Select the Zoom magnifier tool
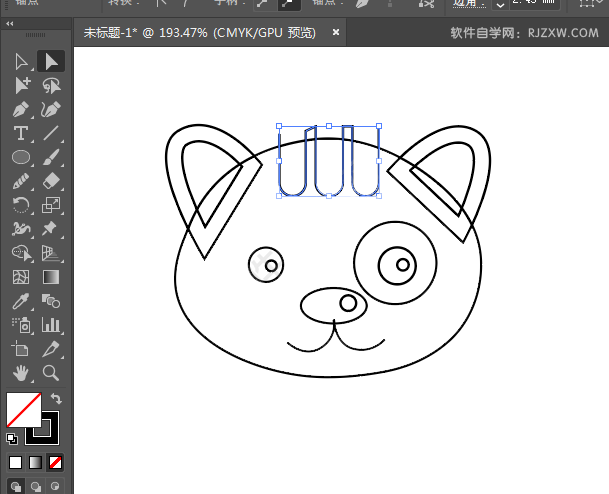Image resolution: width=609 pixels, height=494 pixels. [x=50, y=373]
